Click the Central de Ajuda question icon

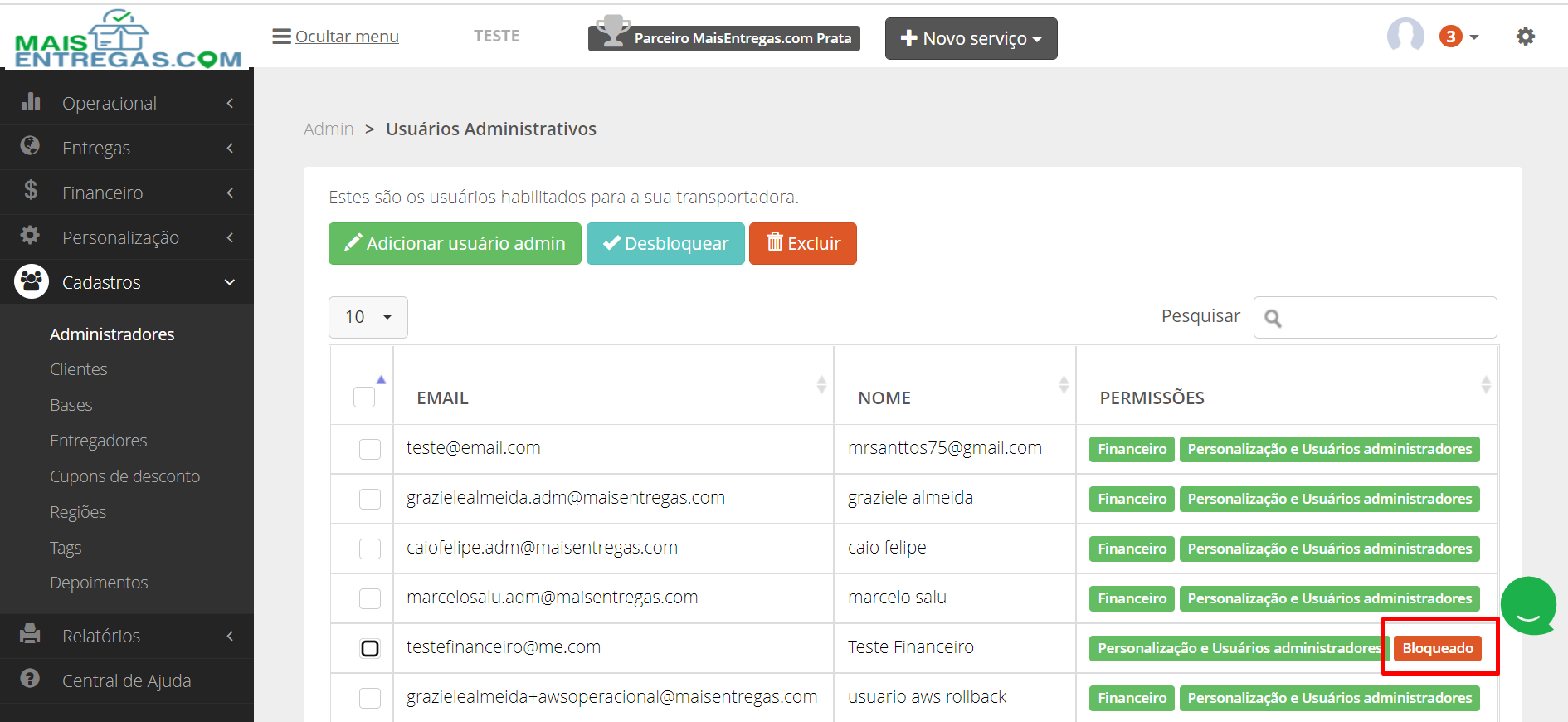pyautogui.click(x=31, y=679)
